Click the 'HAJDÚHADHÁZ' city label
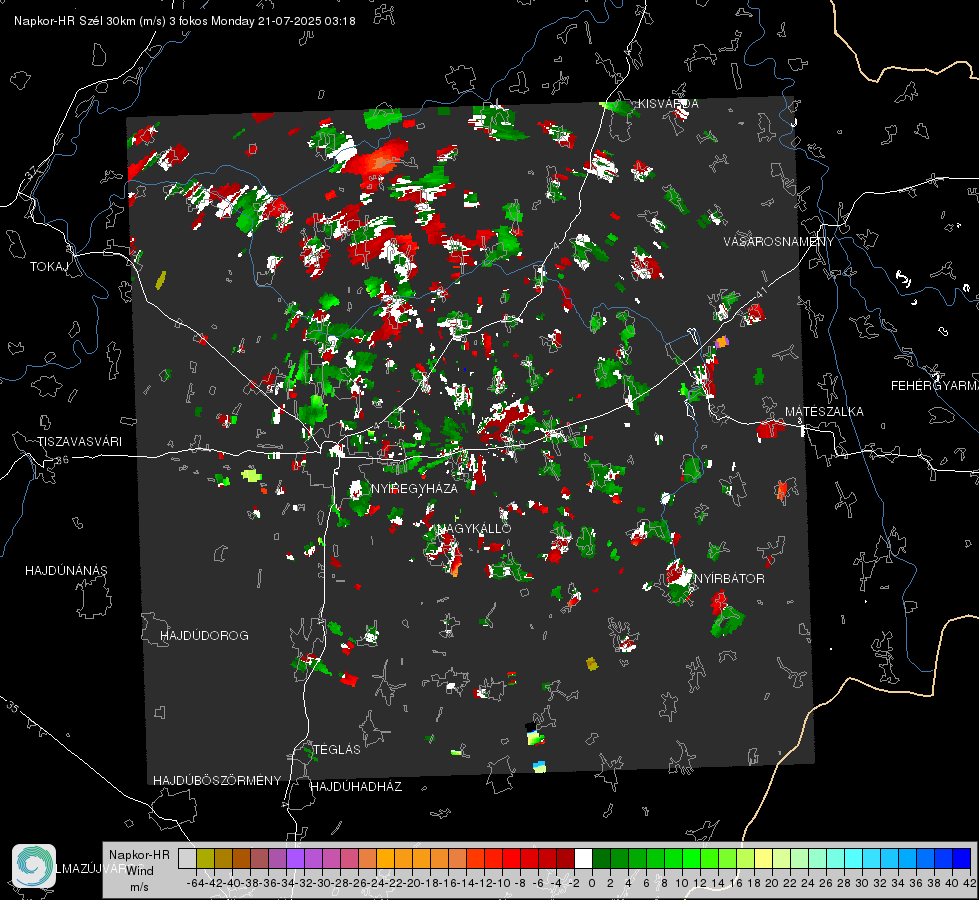 (356, 786)
